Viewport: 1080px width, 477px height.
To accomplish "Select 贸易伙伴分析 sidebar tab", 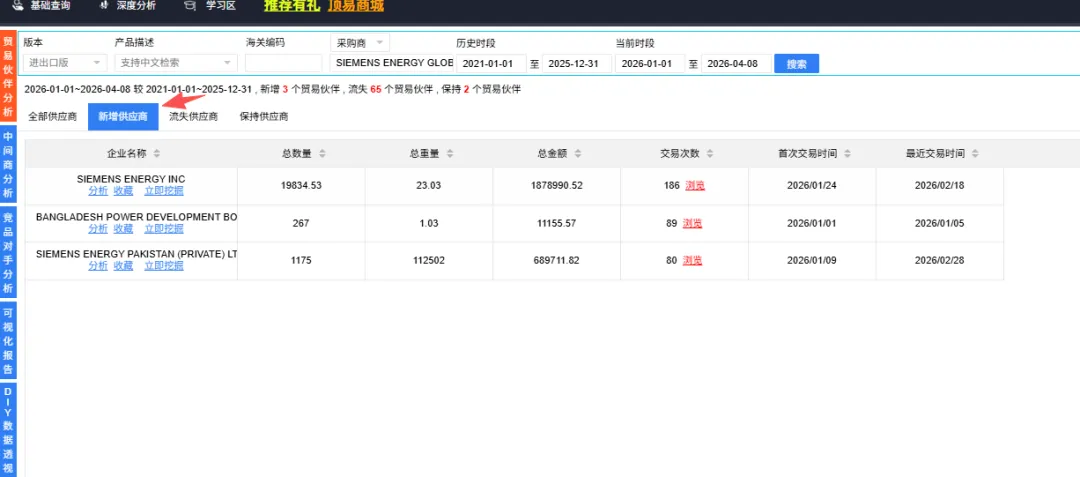I will click(x=8, y=76).
